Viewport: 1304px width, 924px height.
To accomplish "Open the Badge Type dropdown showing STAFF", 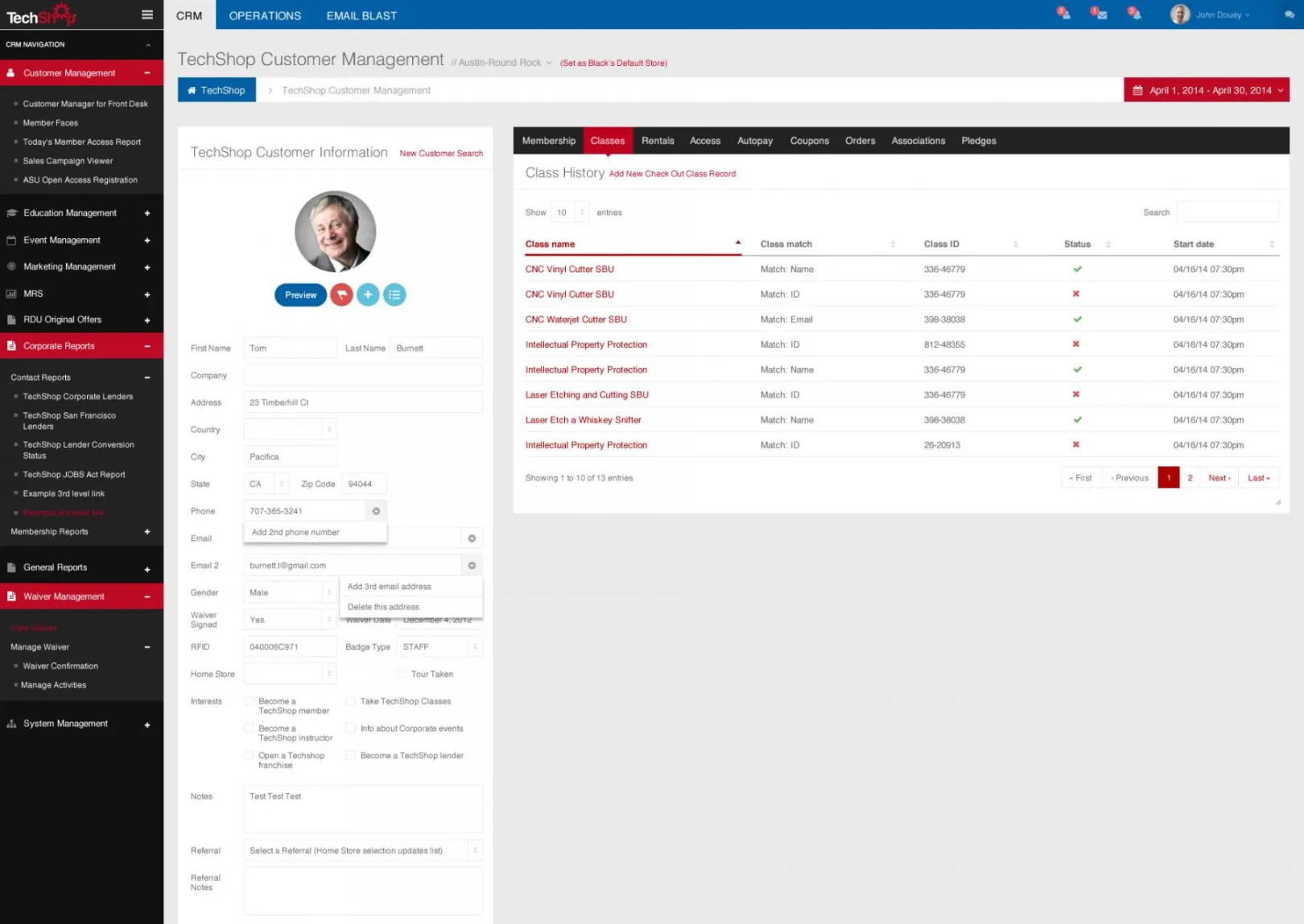I will [439, 647].
